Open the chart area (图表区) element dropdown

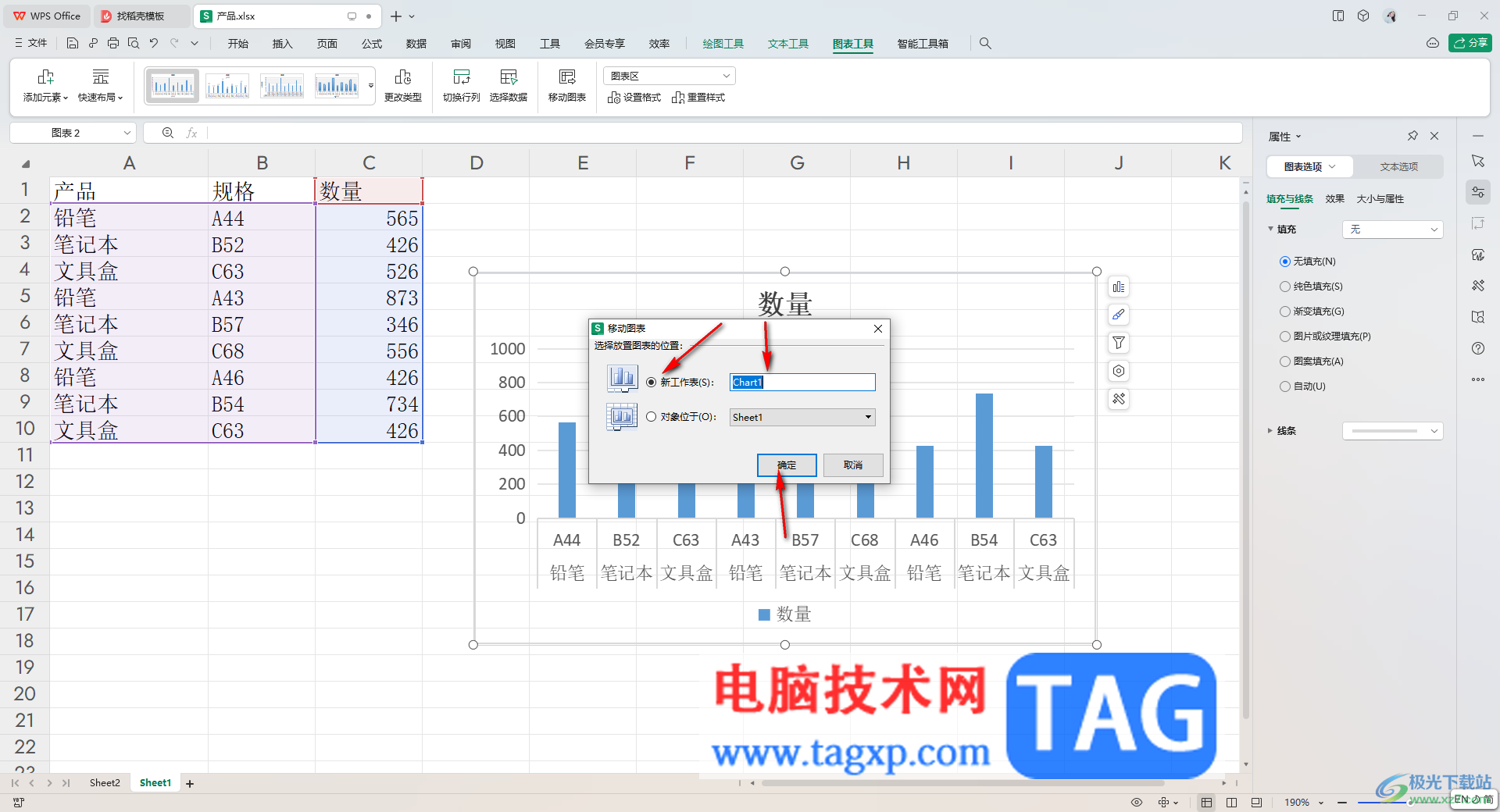point(670,76)
